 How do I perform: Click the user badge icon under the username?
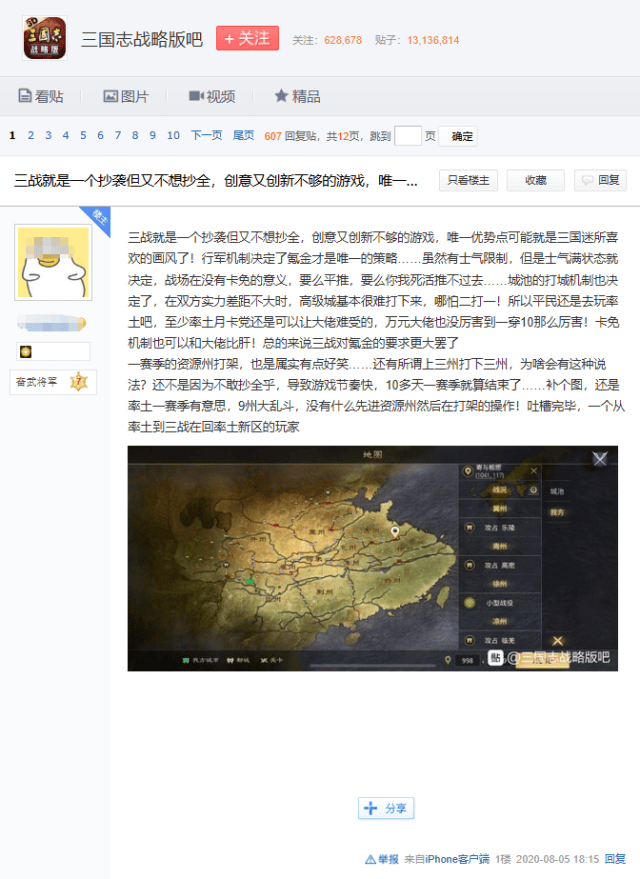(26, 351)
